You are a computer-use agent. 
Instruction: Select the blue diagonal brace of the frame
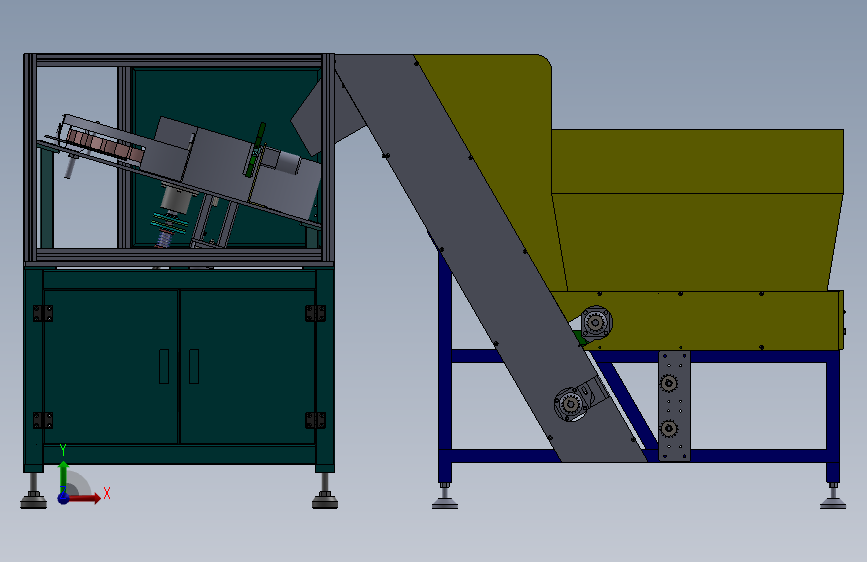tap(628, 405)
